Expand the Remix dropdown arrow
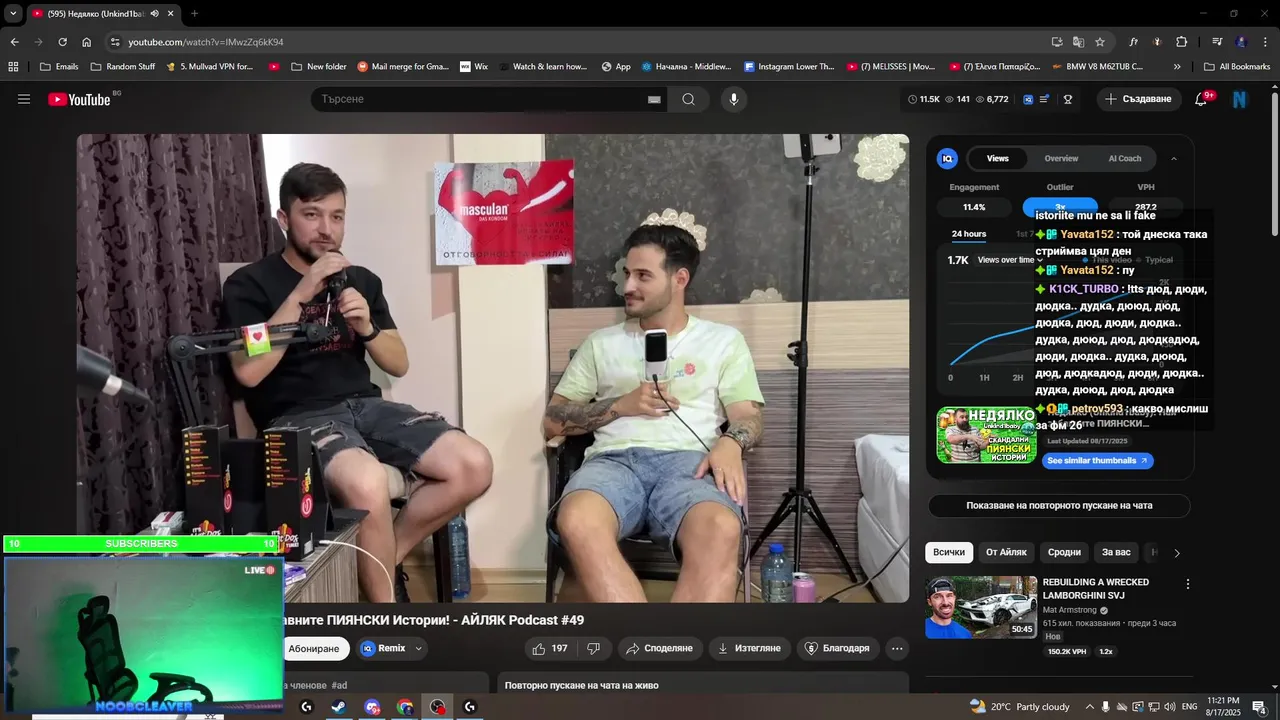Image resolution: width=1280 pixels, height=720 pixels. (419, 649)
